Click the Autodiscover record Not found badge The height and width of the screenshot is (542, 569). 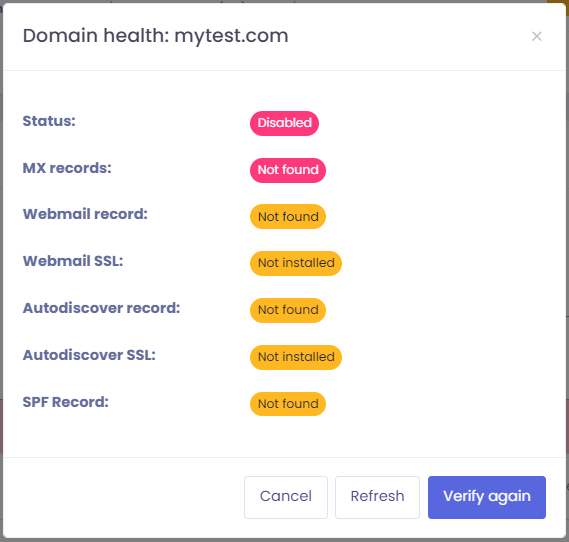tap(288, 310)
